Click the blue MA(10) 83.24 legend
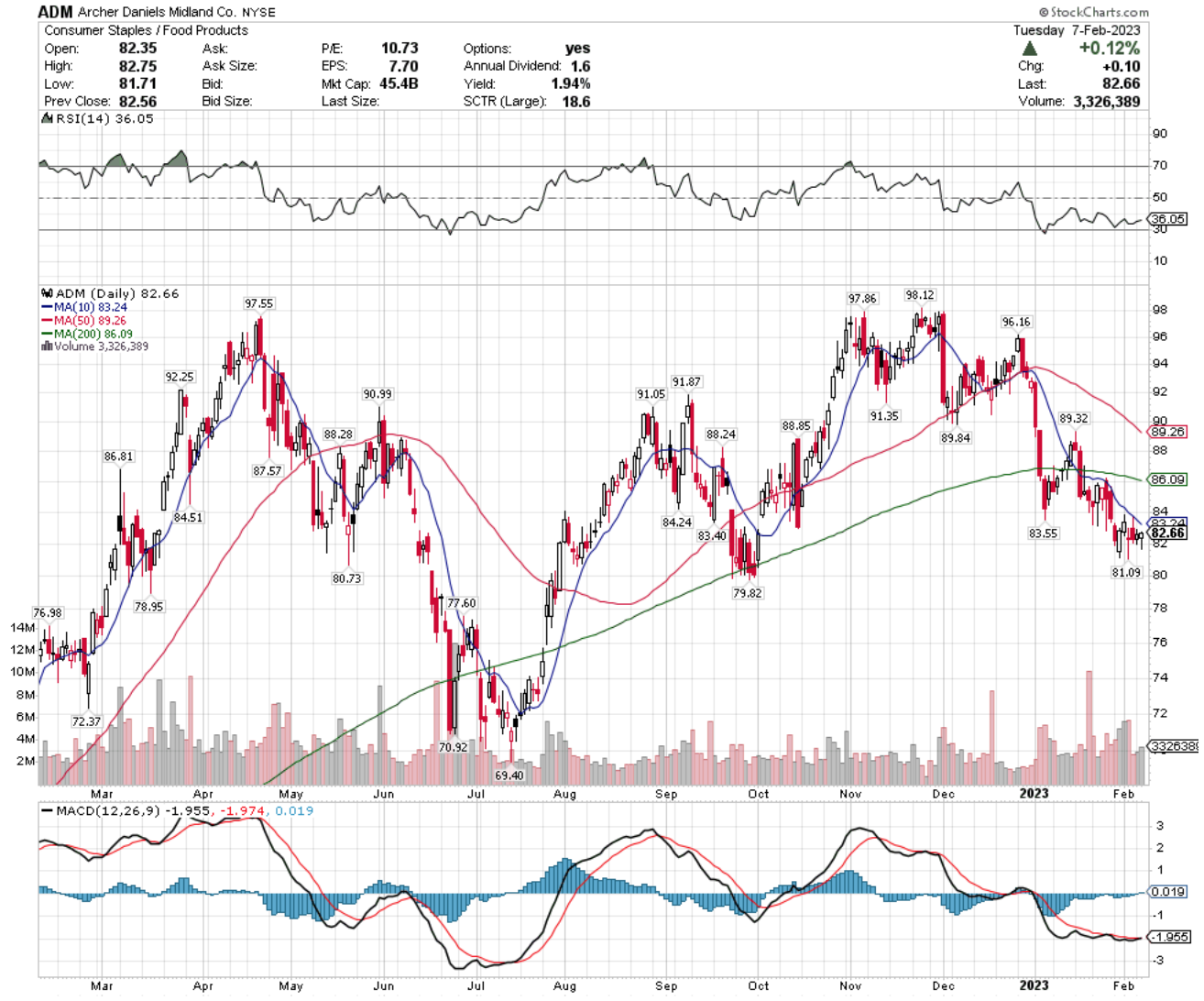 click(84, 307)
